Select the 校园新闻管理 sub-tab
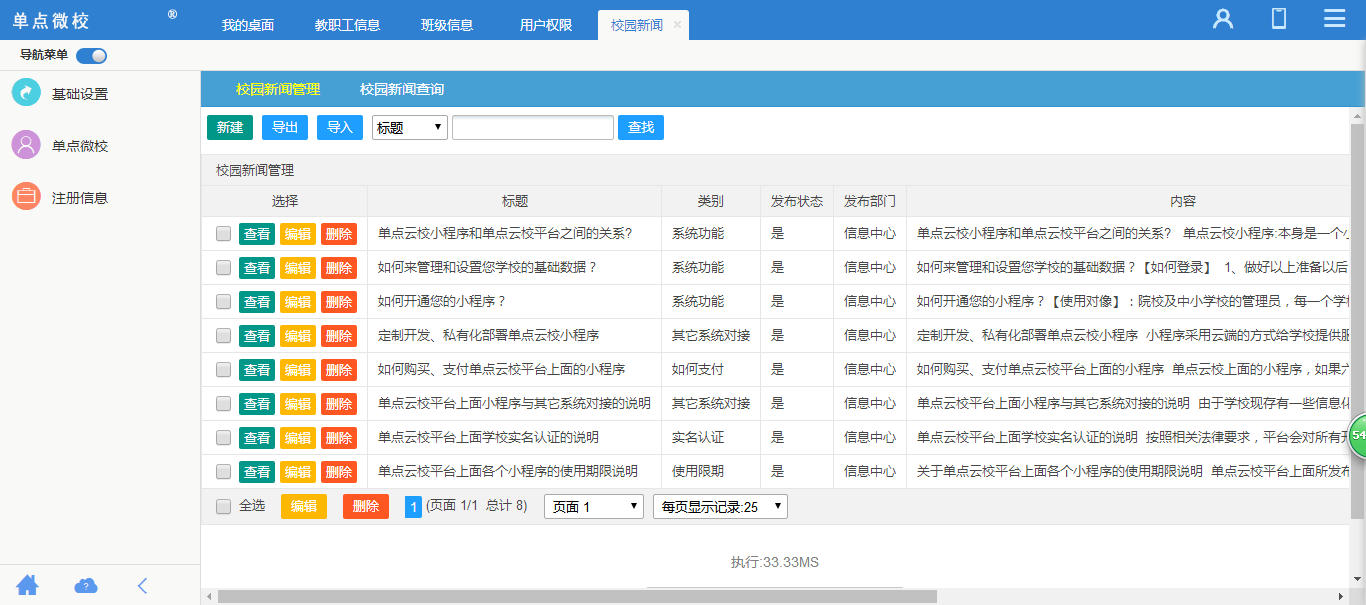The height and width of the screenshot is (605, 1366). tap(278, 89)
